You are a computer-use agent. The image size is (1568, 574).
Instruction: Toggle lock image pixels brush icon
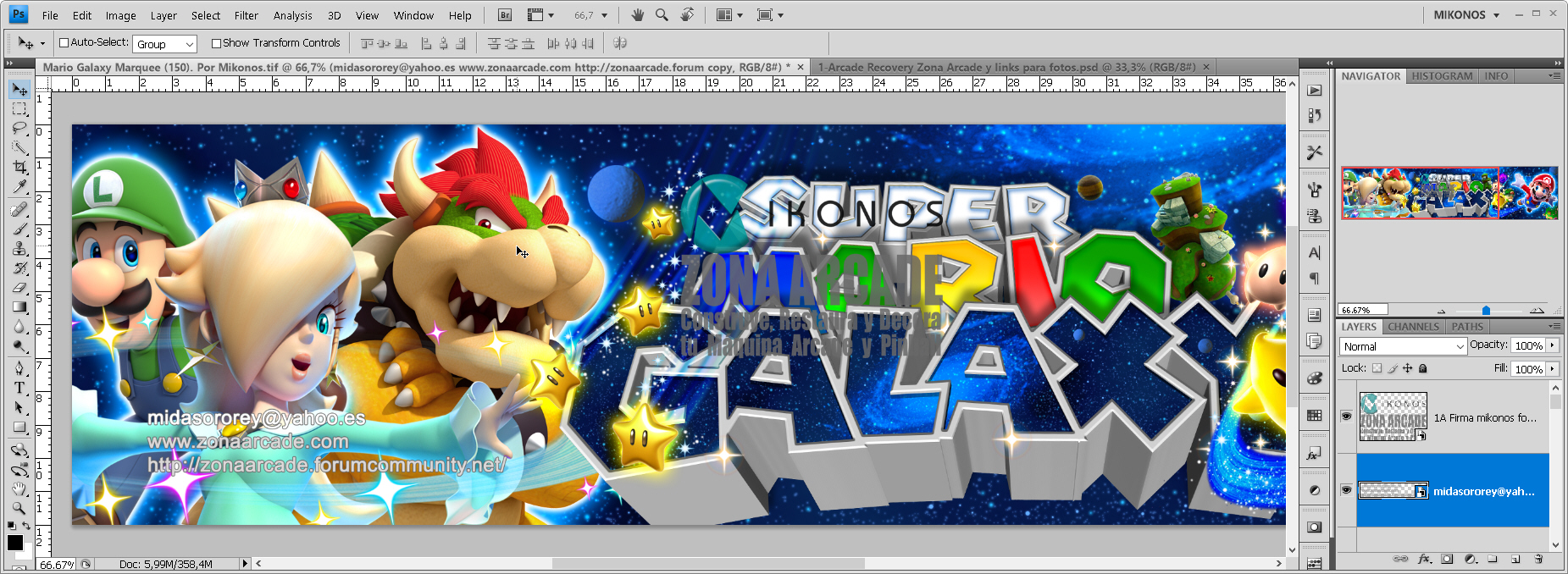(x=1392, y=368)
